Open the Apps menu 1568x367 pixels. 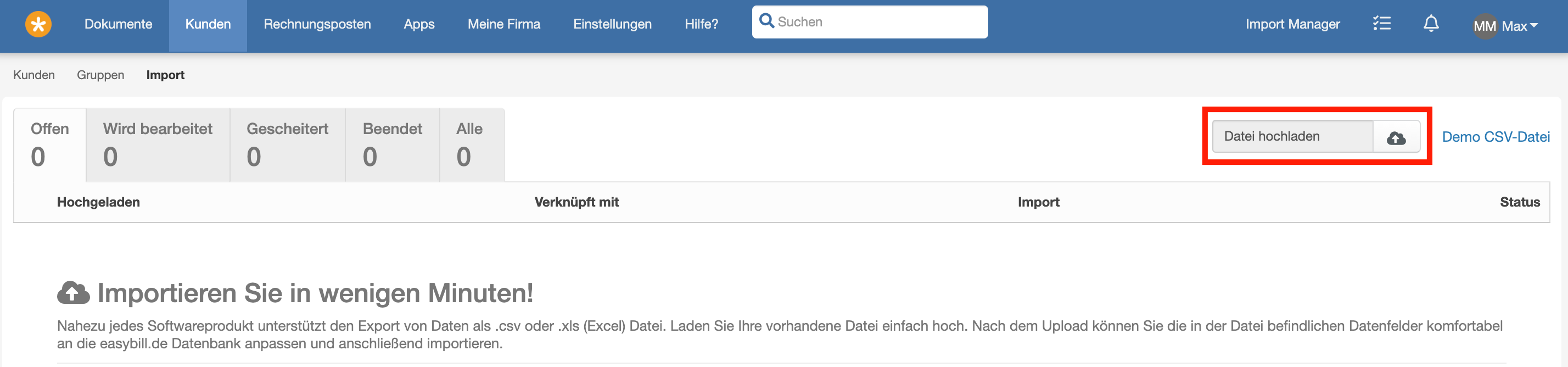(x=419, y=24)
